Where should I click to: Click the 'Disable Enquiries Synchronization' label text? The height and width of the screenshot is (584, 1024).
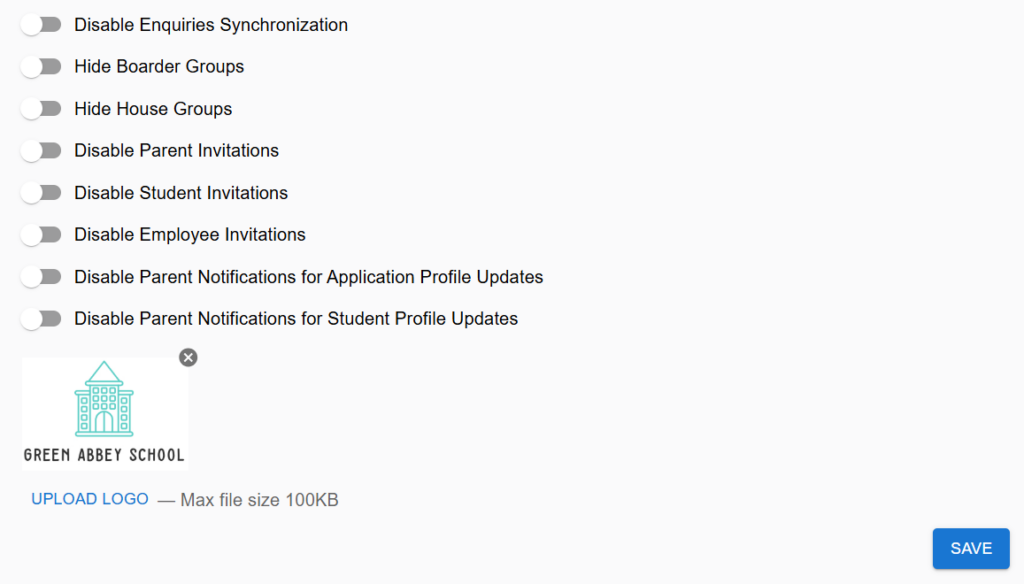pos(211,25)
